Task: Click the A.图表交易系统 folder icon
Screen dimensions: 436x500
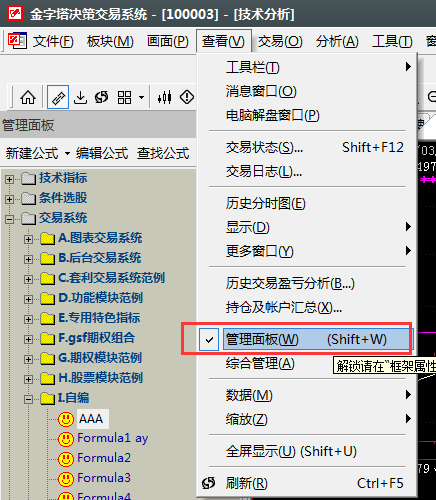Action: click(47, 239)
